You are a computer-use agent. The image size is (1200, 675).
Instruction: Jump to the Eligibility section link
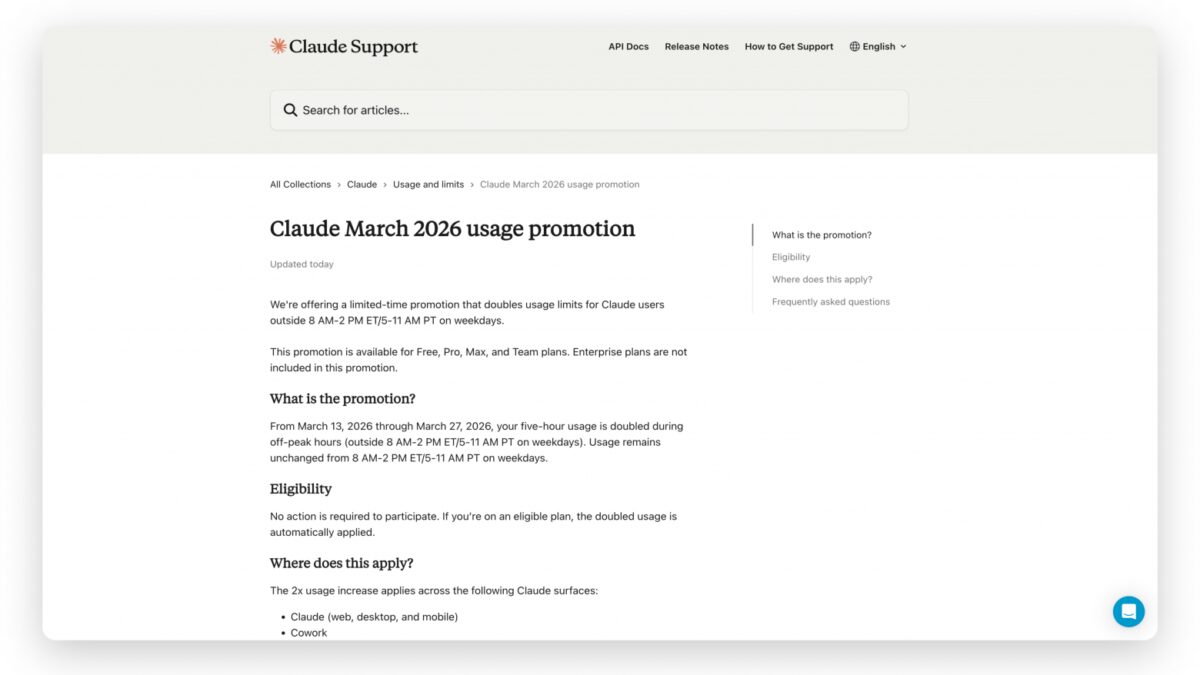click(x=791, y=256)
